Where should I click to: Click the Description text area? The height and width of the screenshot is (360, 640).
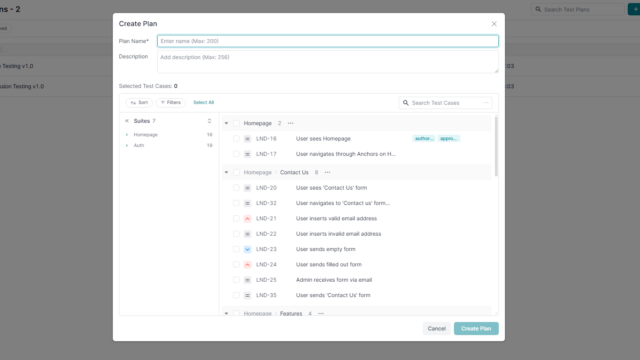tap(328, 62)
